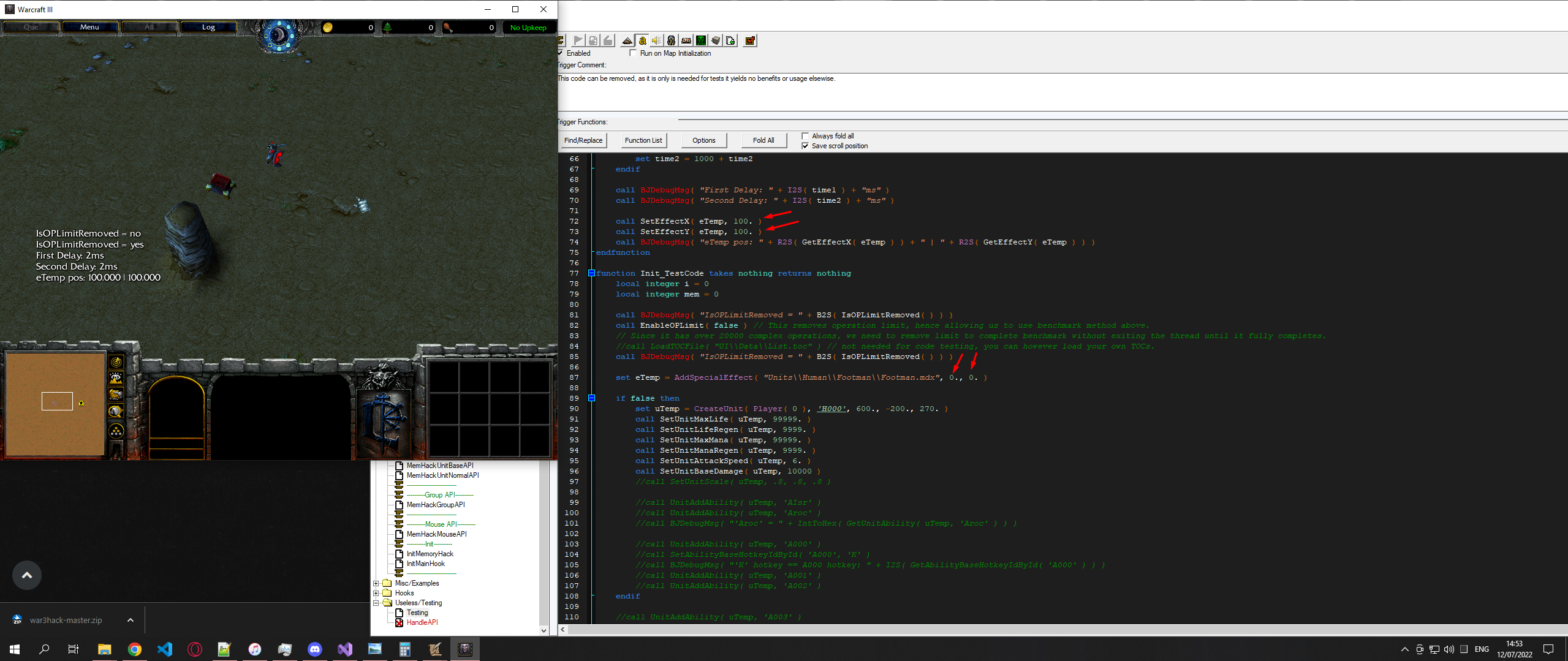Collapse the Useless/Testing folder
The width and height of the screenshot is (1568, 661).
pyautogui.click(x=376, y=603)
